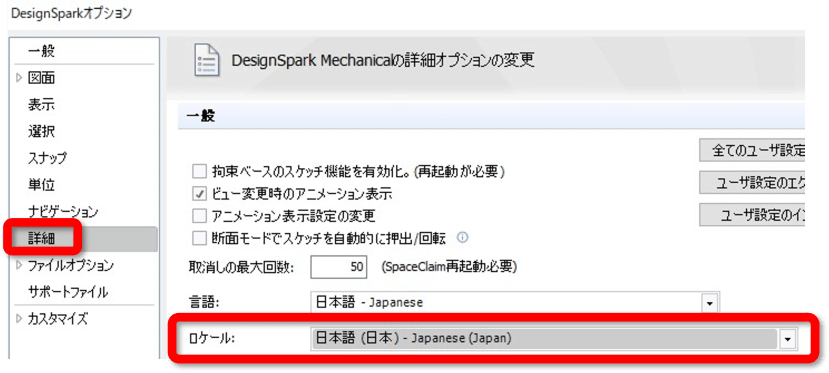Image resolution: width=829 pixels, height=373 pixels.
Task: Click the ロケール combo box 日本語 (日本)
Action: pos(554,339)
